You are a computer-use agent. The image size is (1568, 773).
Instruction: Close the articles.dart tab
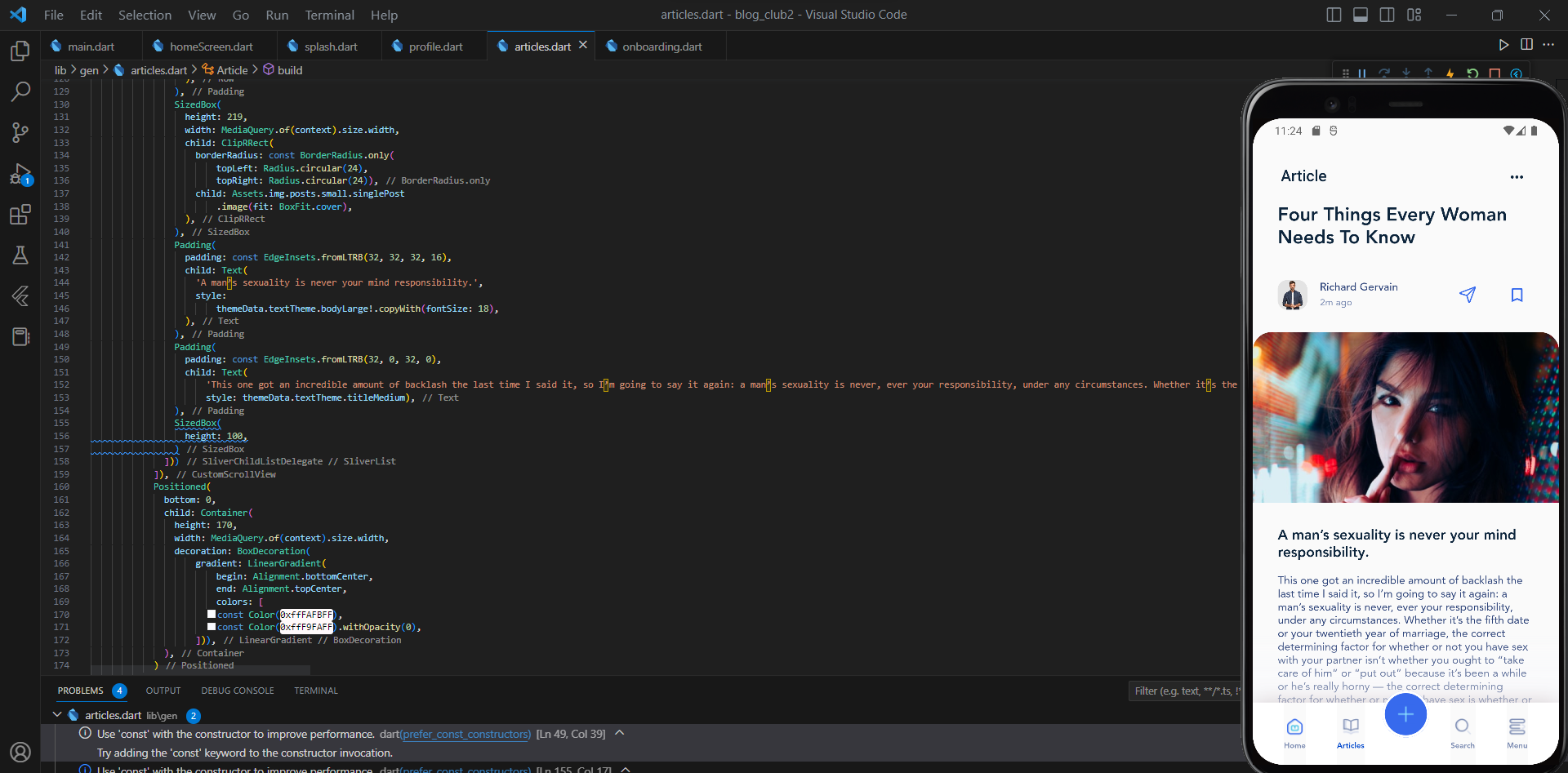coord(583,46)
